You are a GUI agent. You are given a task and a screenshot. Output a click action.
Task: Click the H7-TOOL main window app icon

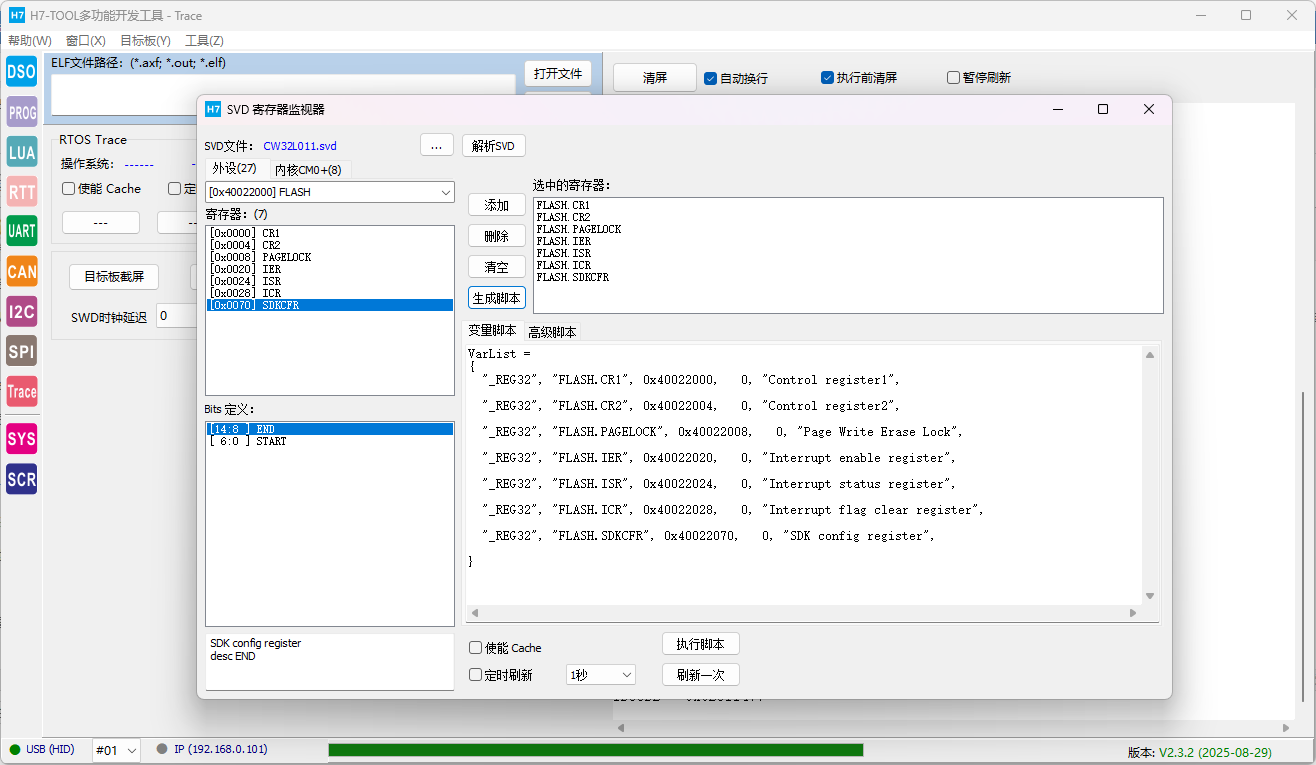point(16,15)
